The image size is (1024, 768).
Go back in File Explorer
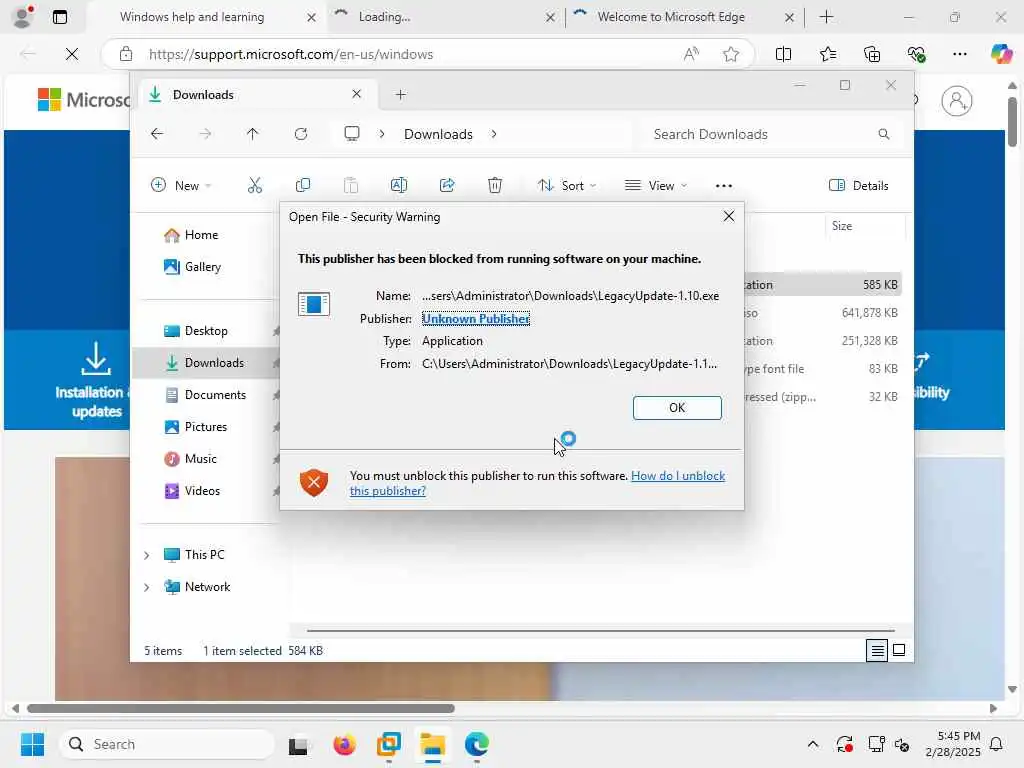click(x=157, y=134)
